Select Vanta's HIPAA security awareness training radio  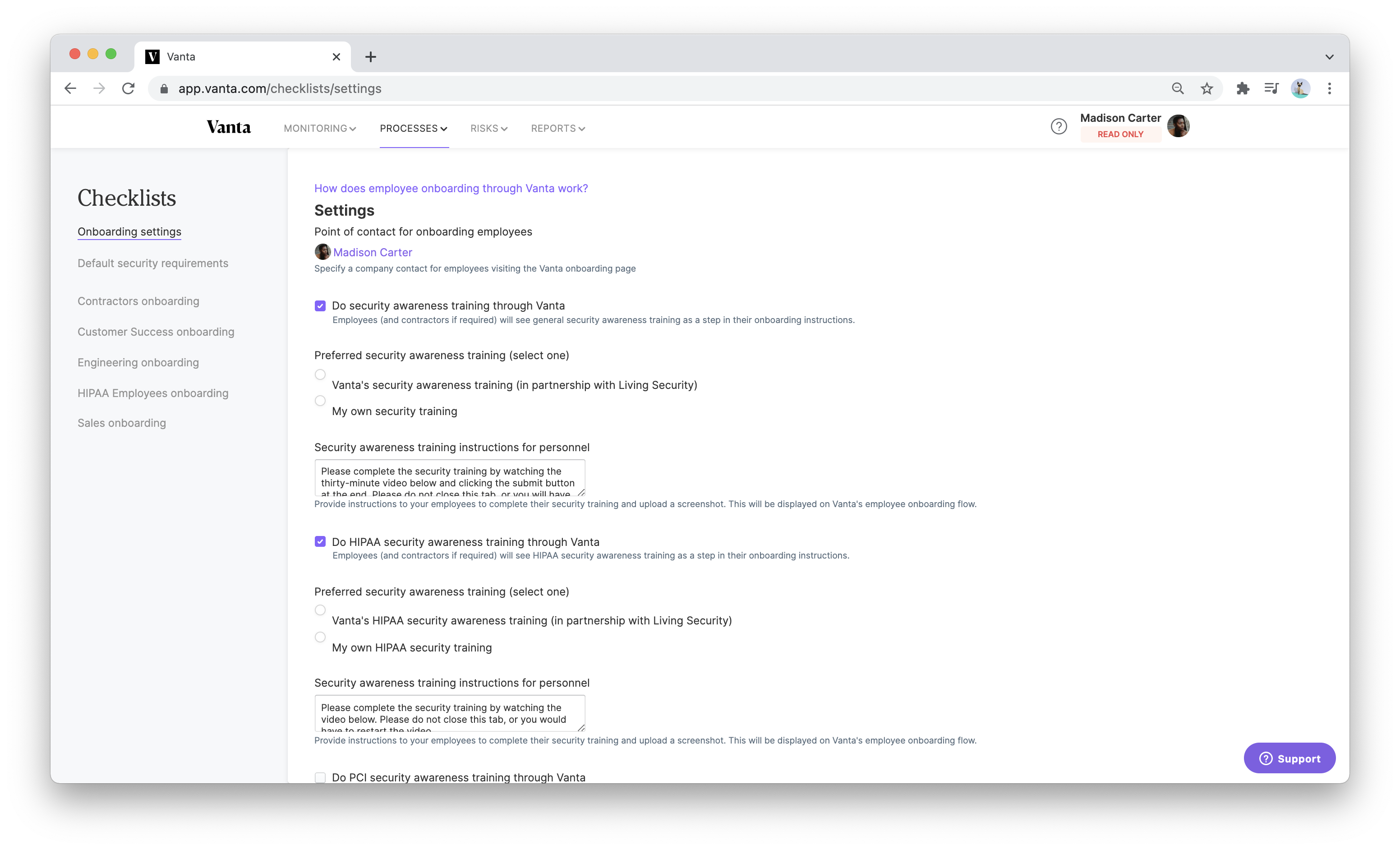point(320,610)
